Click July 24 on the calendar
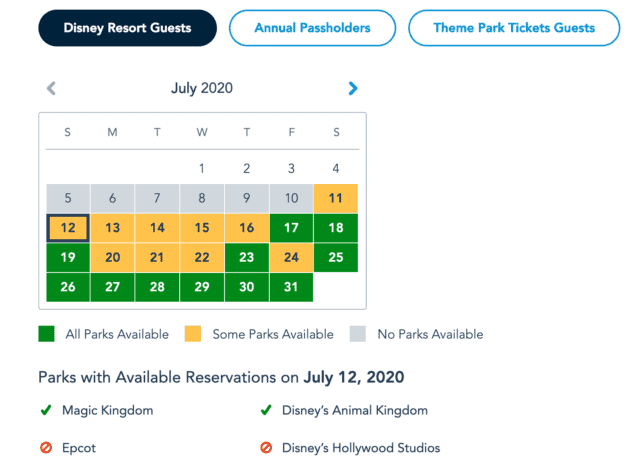Image resolution: width=630 pixels, height=469 pixels. [291, 257]
